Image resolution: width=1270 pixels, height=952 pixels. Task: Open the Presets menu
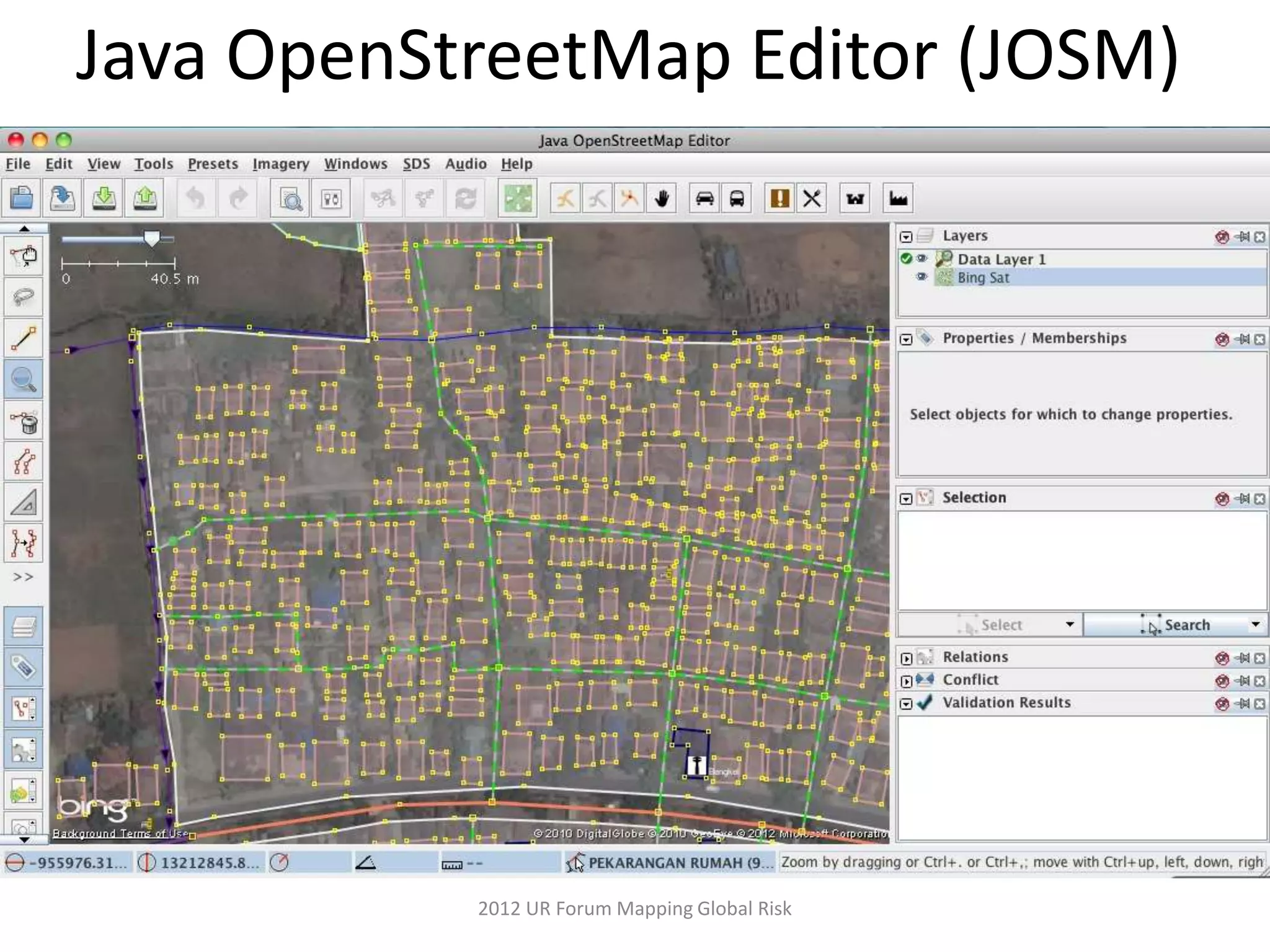(213, 164)
